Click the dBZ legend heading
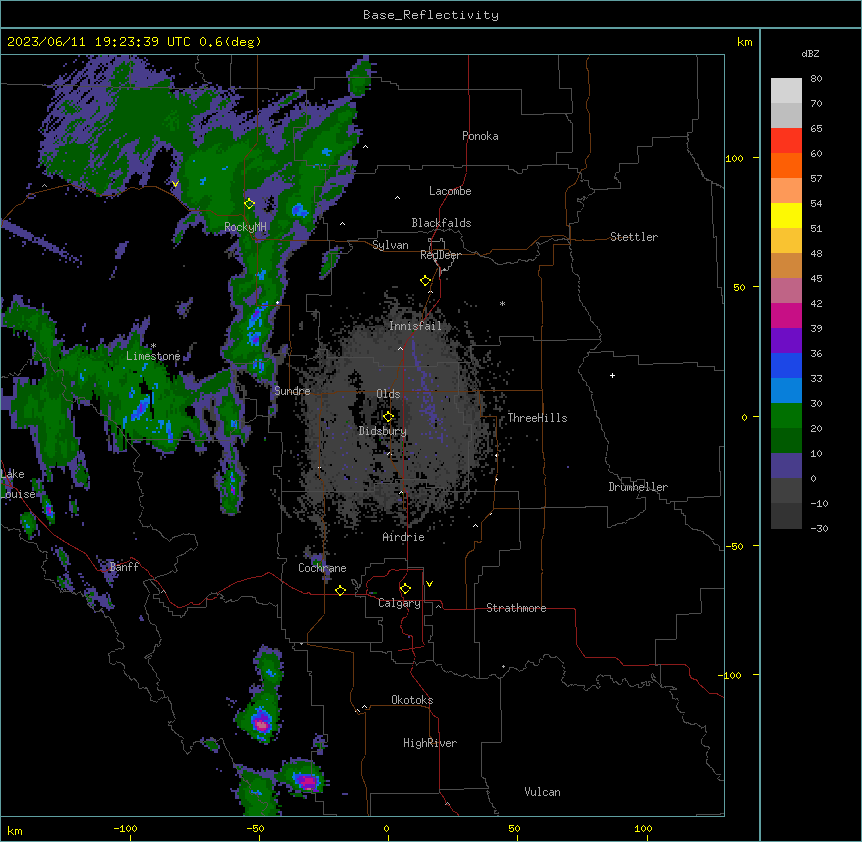 coord(810,53)
